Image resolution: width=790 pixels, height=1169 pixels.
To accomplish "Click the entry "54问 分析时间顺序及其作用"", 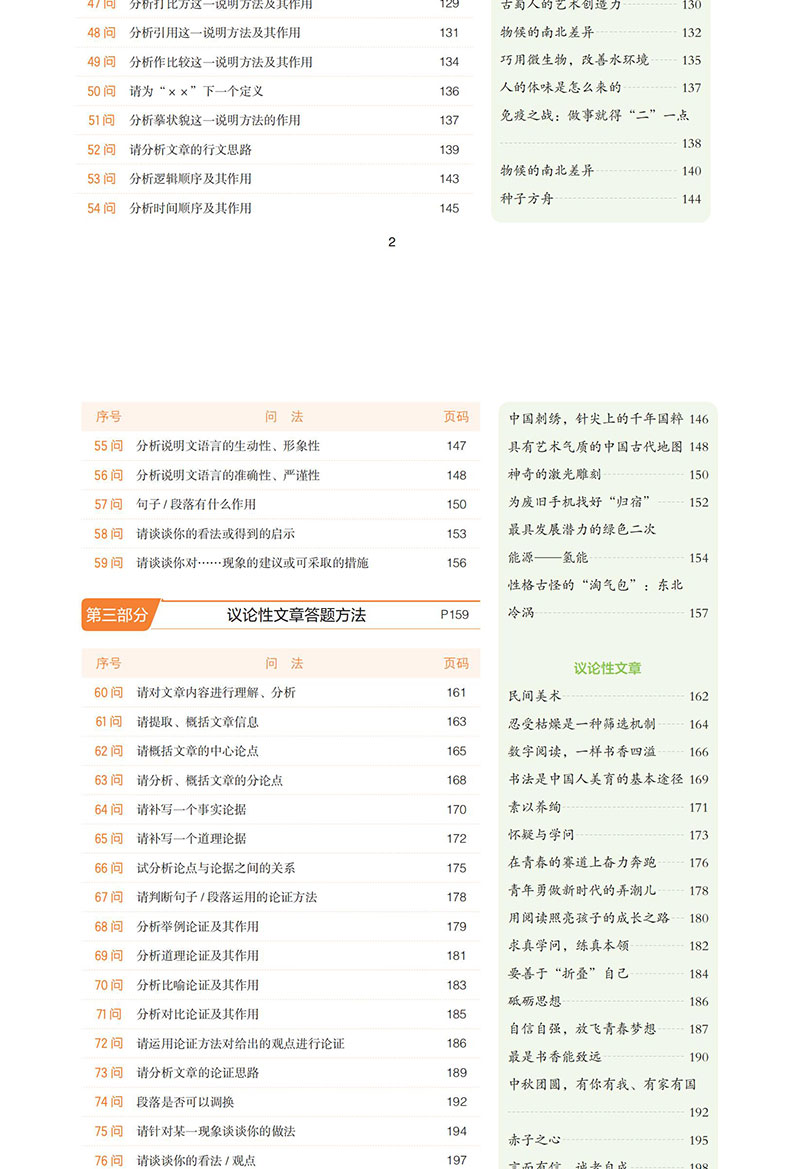I will (x=274, y=208).
